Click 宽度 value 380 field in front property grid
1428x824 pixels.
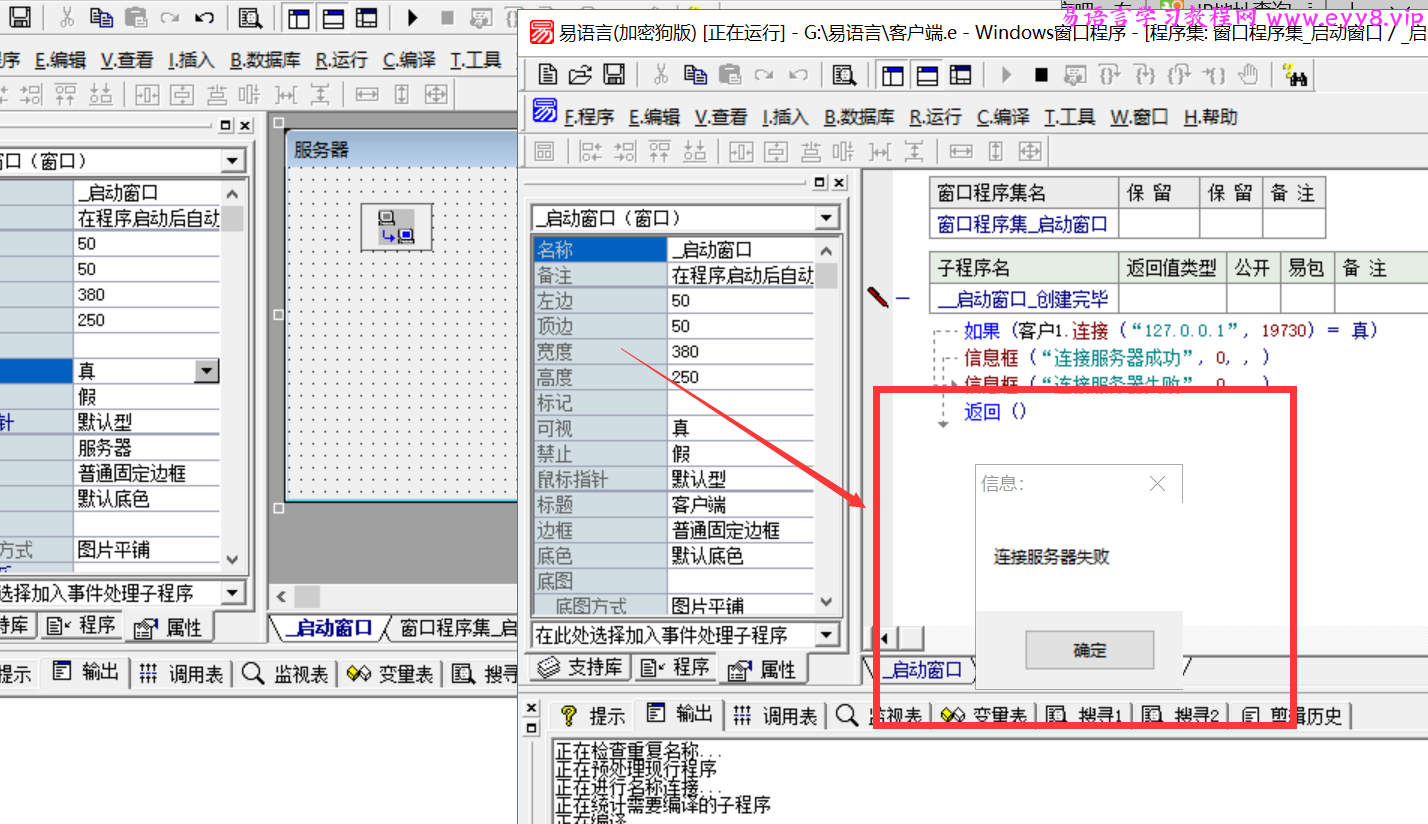tap(740, 352)
